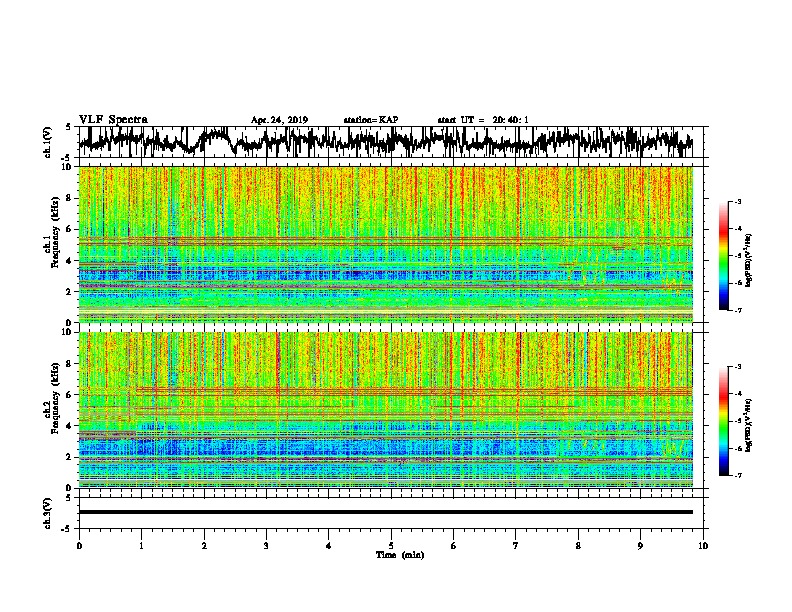Click the ch.2 'Frequency (kHz)' axis label
The width and height of the screenshot is (792, 612).
[55, 397]
